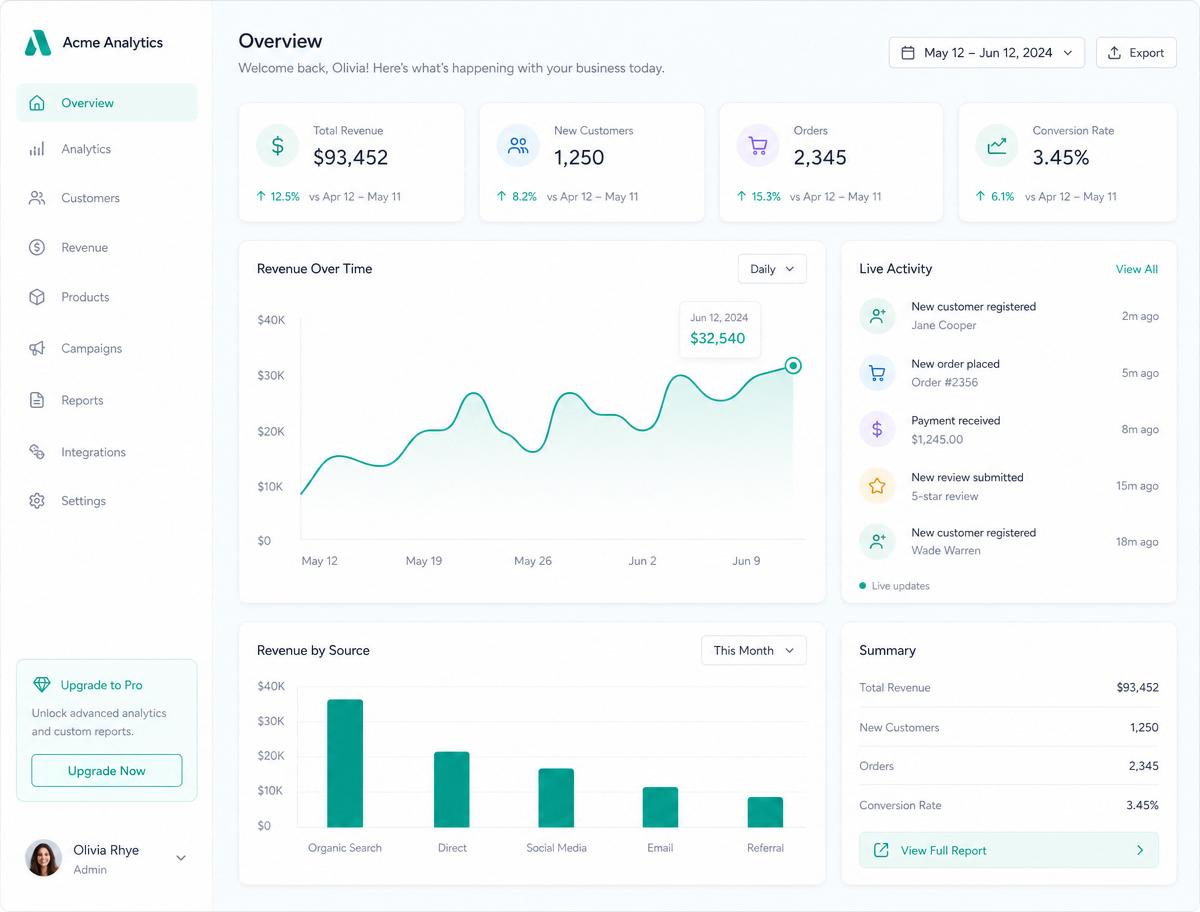Open the Integrations menu item
Screen dimensions: 1200x912
pos(107,452)
